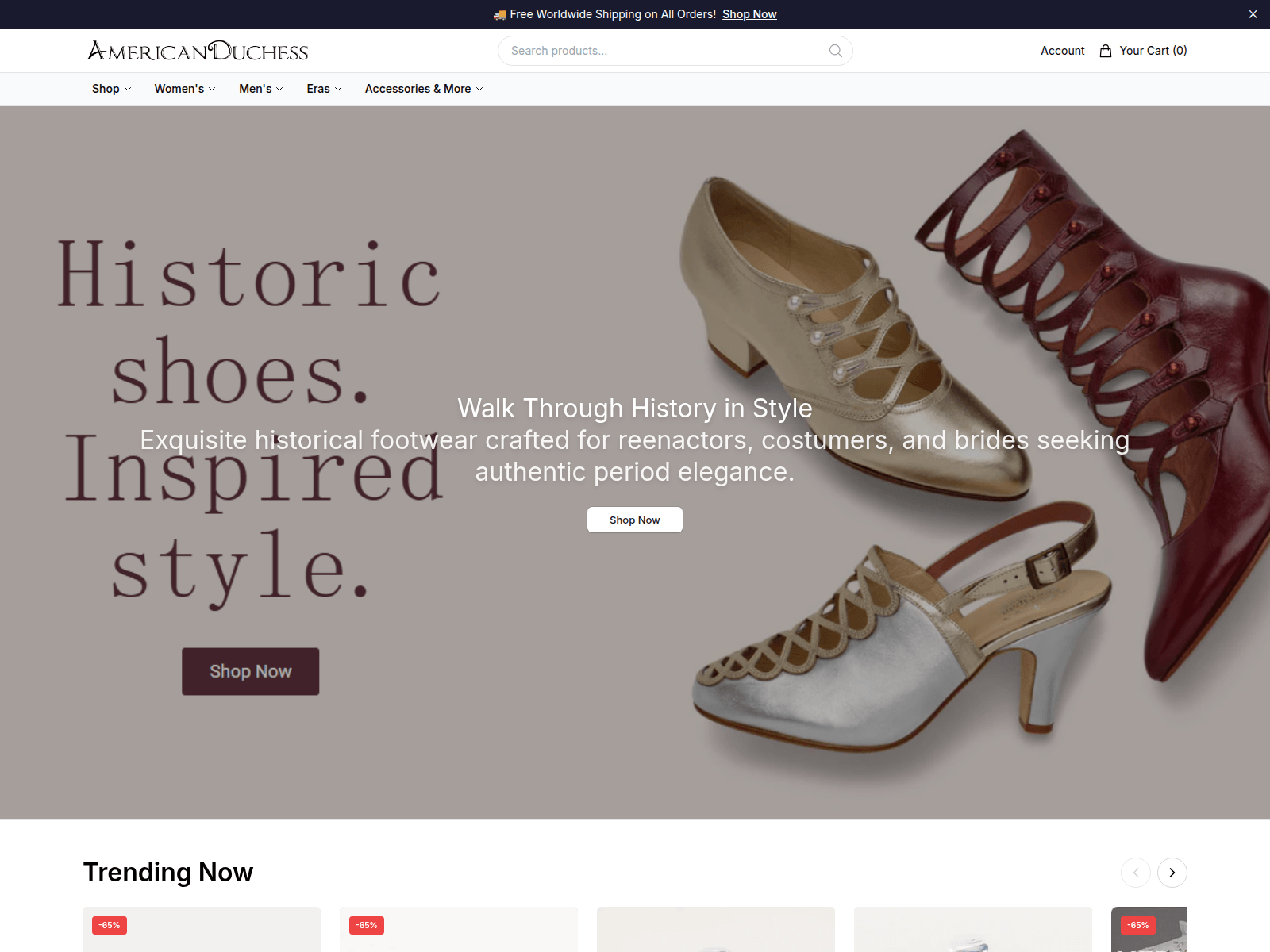Go to next Trending Now products
1270x952 pixels.
1172,873
